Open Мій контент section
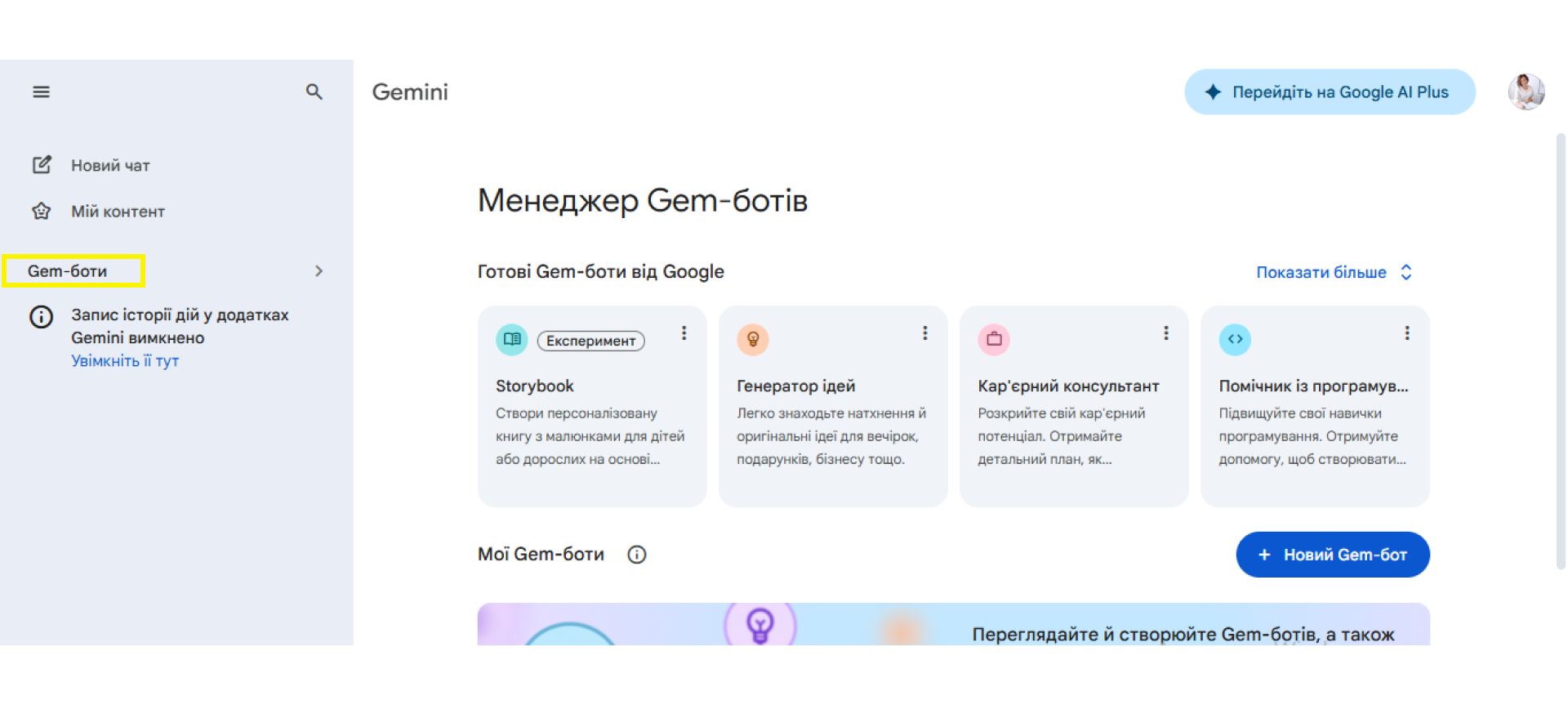Screen dimensions: 1568x705 [118, 212]
